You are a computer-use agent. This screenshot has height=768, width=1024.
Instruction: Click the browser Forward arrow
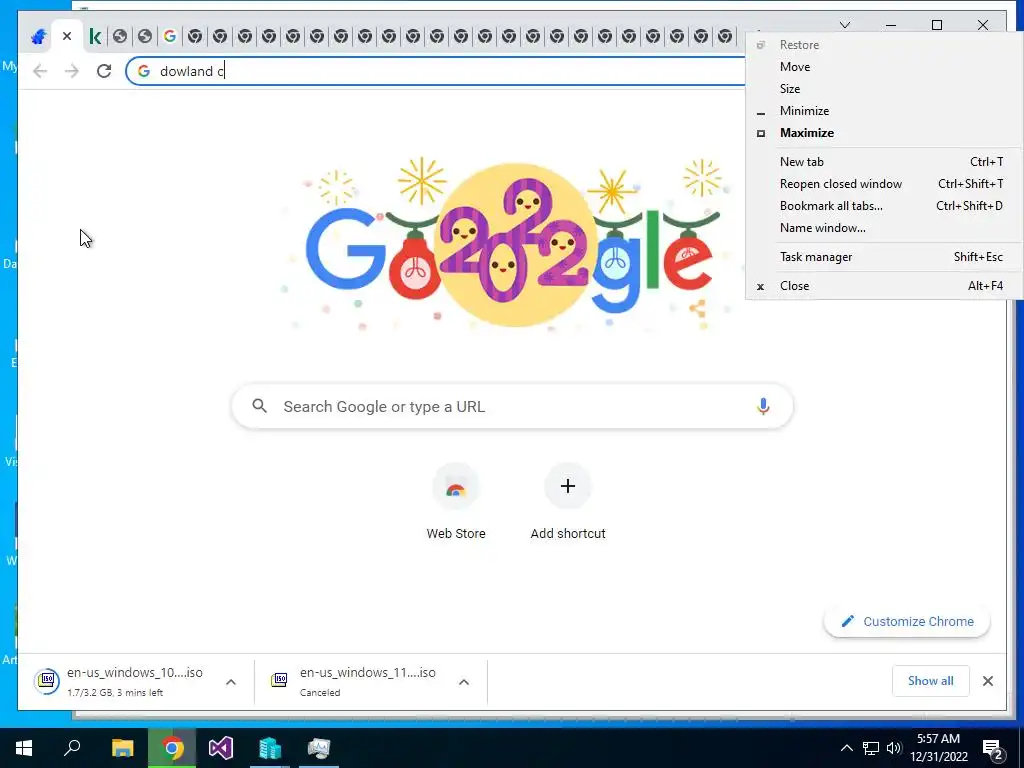[x=72, y=71]
